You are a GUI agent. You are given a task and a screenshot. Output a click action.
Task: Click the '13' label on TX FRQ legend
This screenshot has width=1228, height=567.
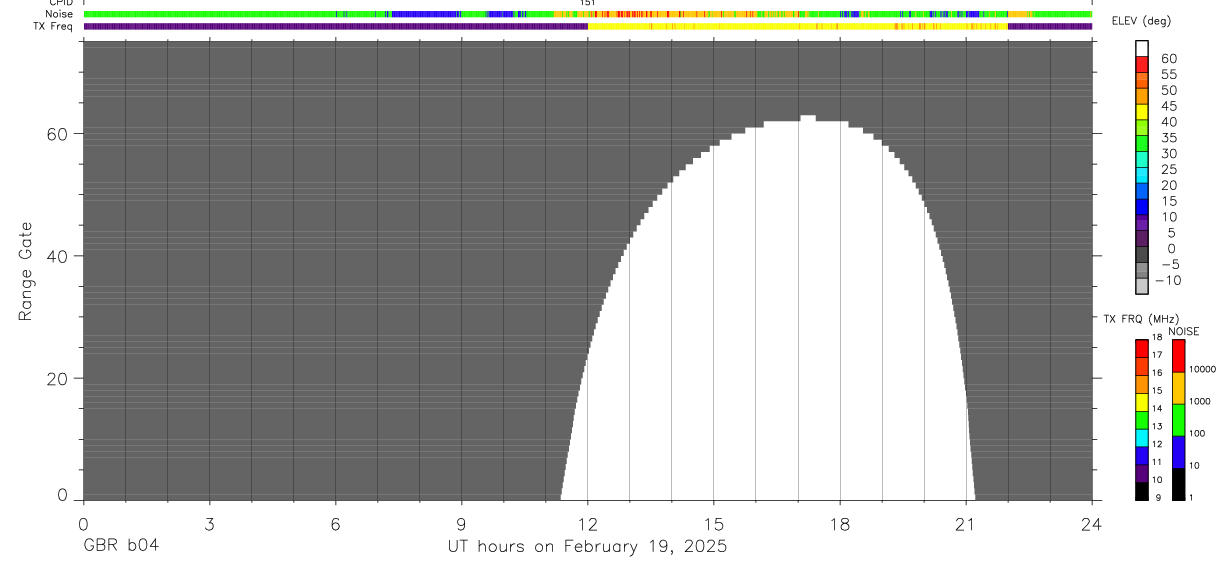pyautogui.click(x=1156, y=426)
